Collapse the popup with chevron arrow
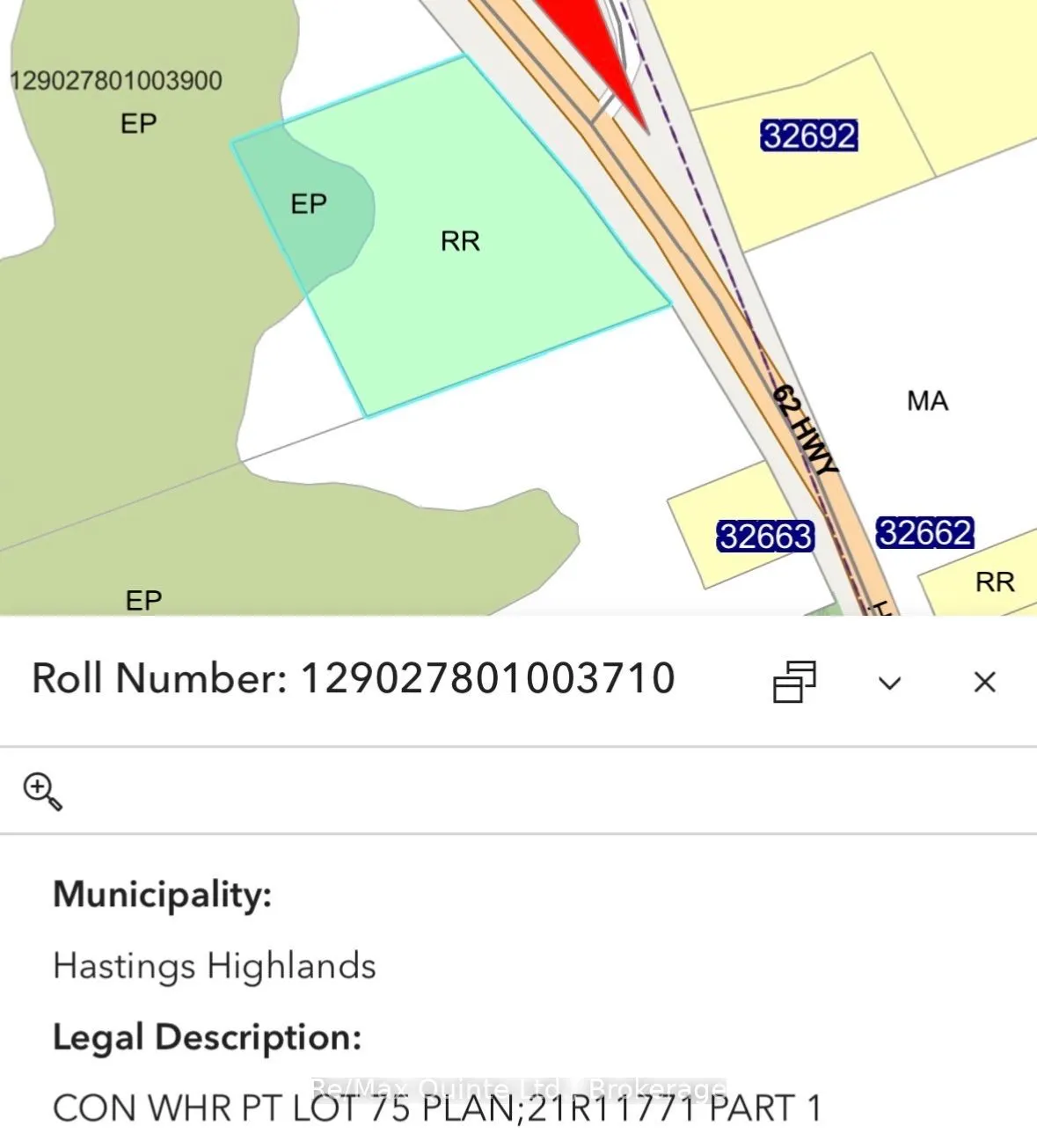 (x=890, y=683)
